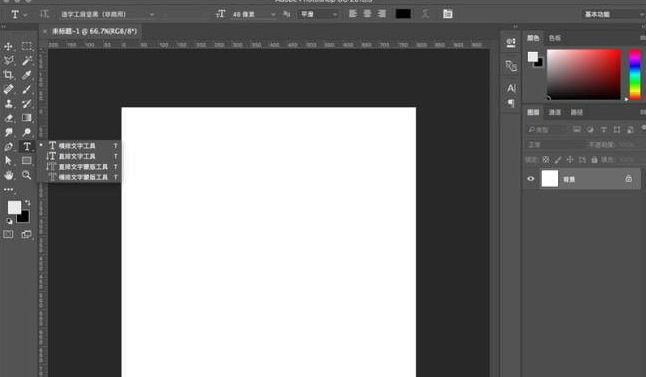Screen dimensions: 646x377
Task: Select the Crop tool
Action: point(8,75)
